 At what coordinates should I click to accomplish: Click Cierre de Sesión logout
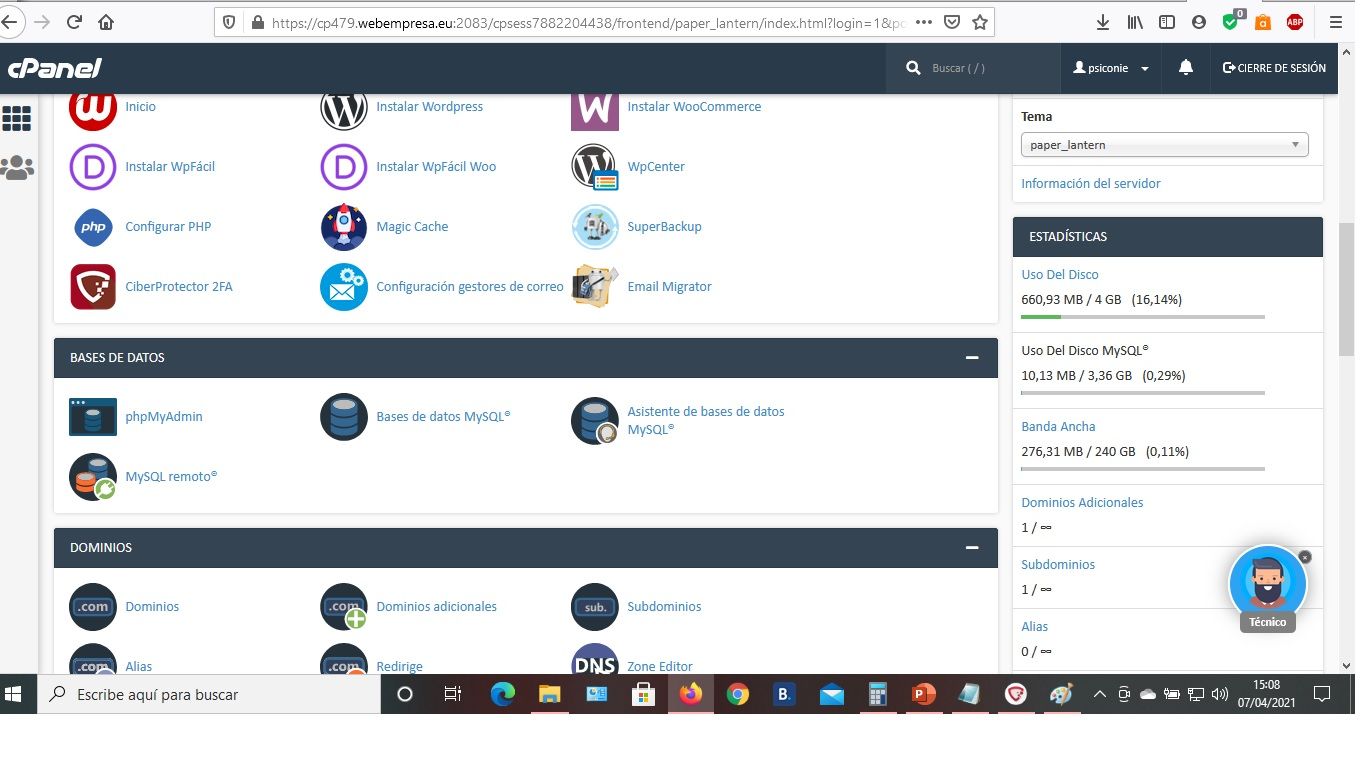(1274, 68)
